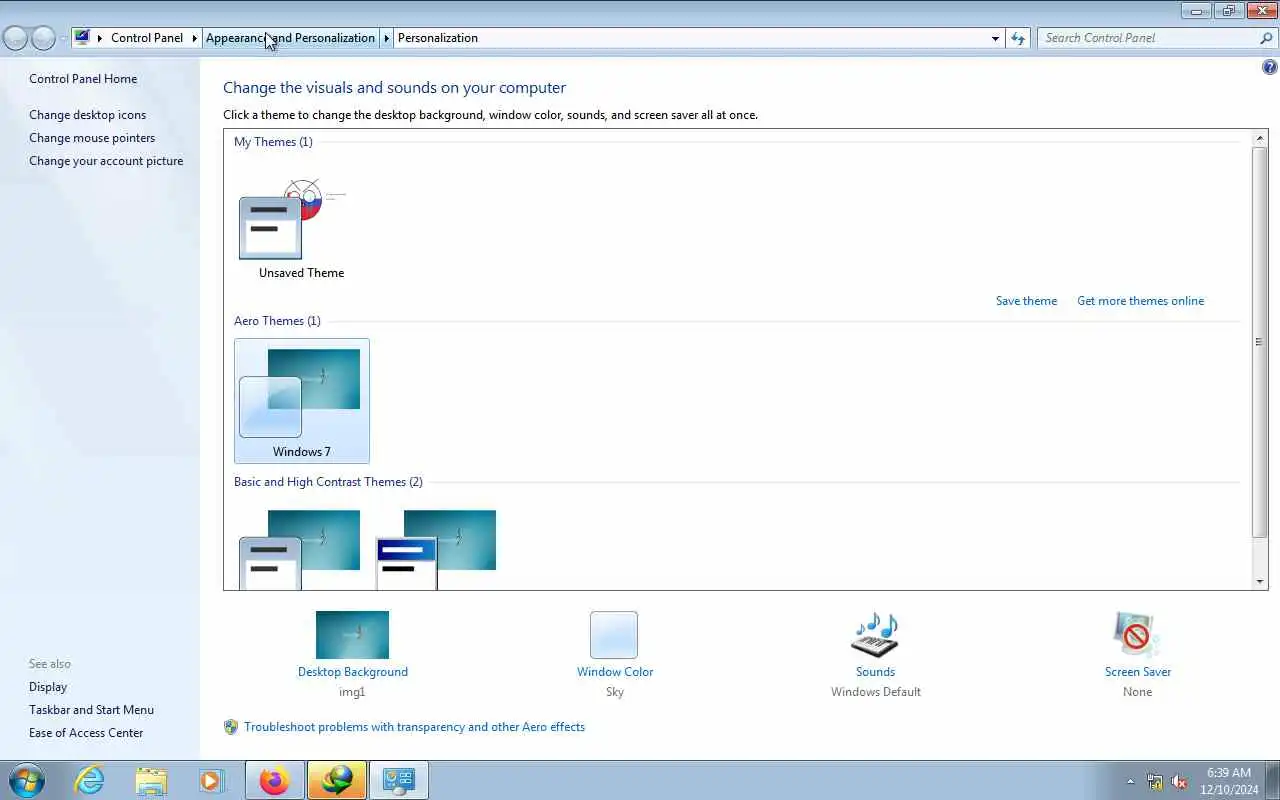Click the theme list scroll up arrow
The width and height of the screenshot is (1280, 800).
[x=1260, y=138]
